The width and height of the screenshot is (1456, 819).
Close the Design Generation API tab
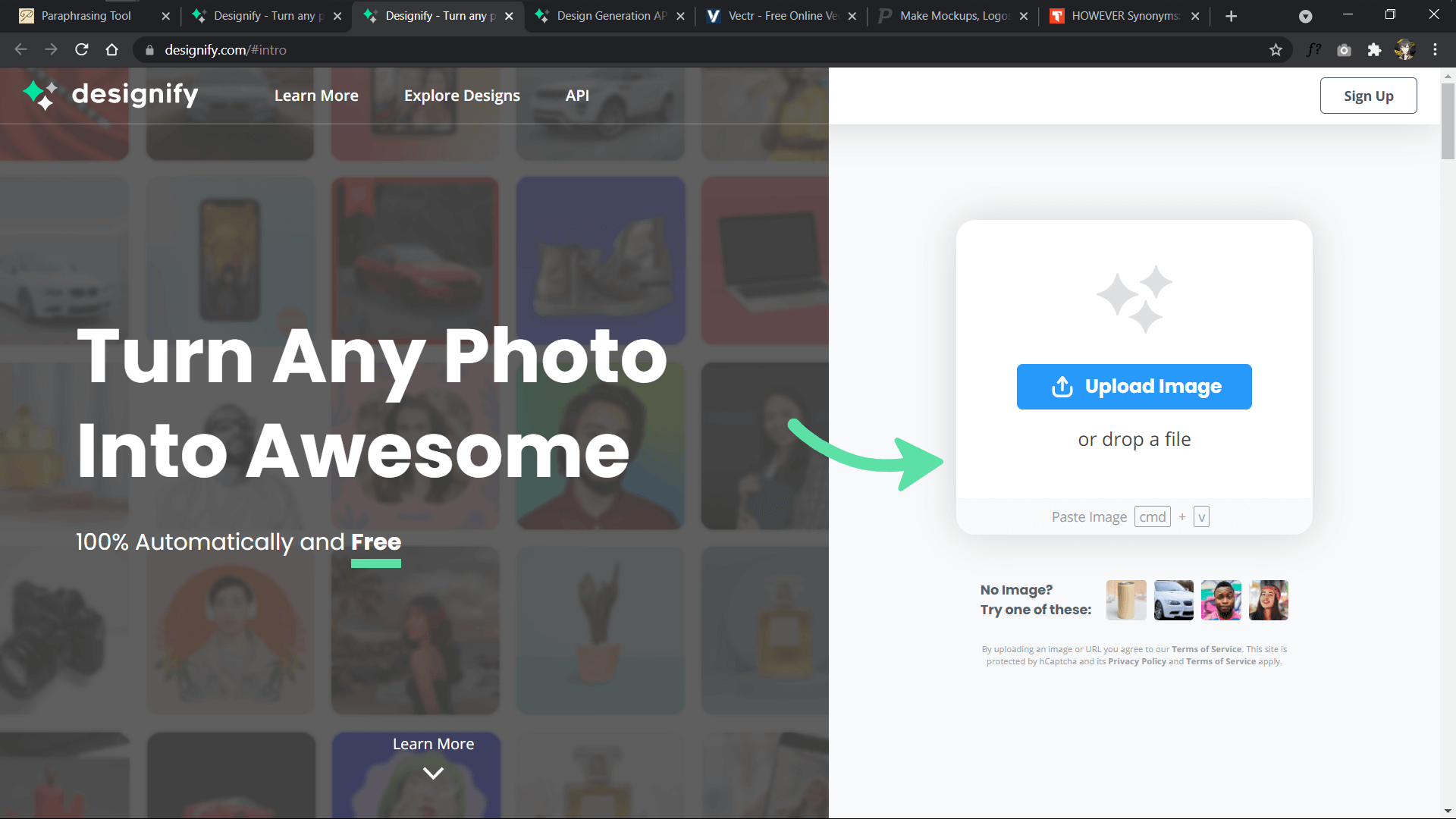point(680,16)
